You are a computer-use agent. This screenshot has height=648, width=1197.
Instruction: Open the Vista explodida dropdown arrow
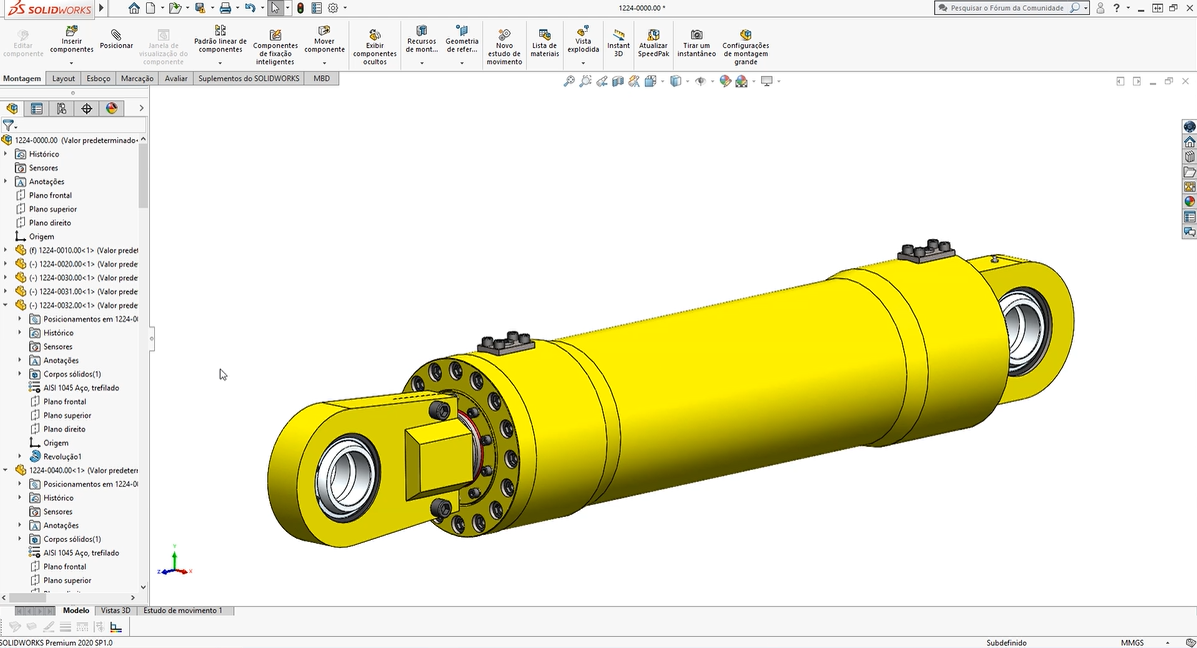(x=583, y=63)
